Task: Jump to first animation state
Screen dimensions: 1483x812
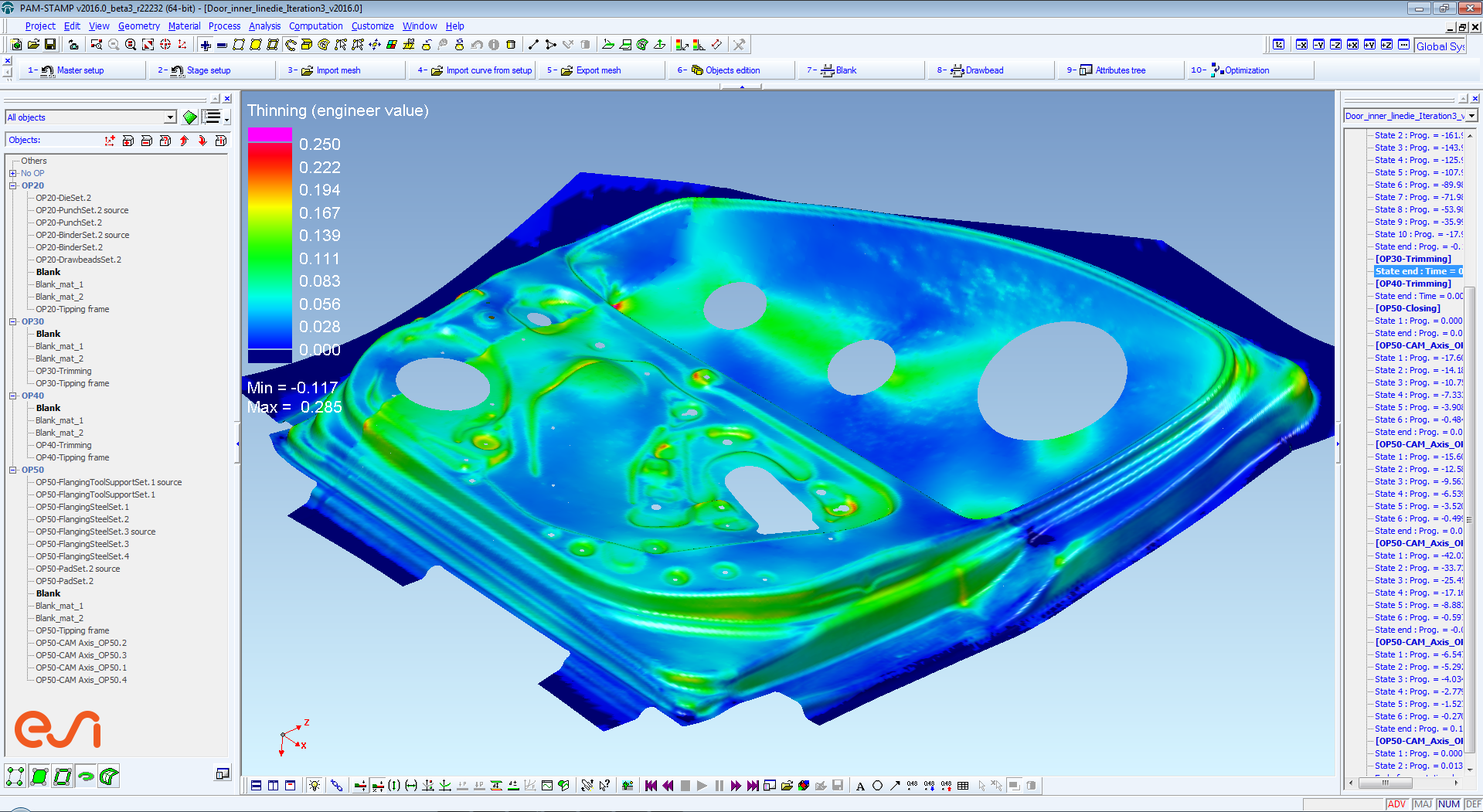Action: tap(651, 786)
